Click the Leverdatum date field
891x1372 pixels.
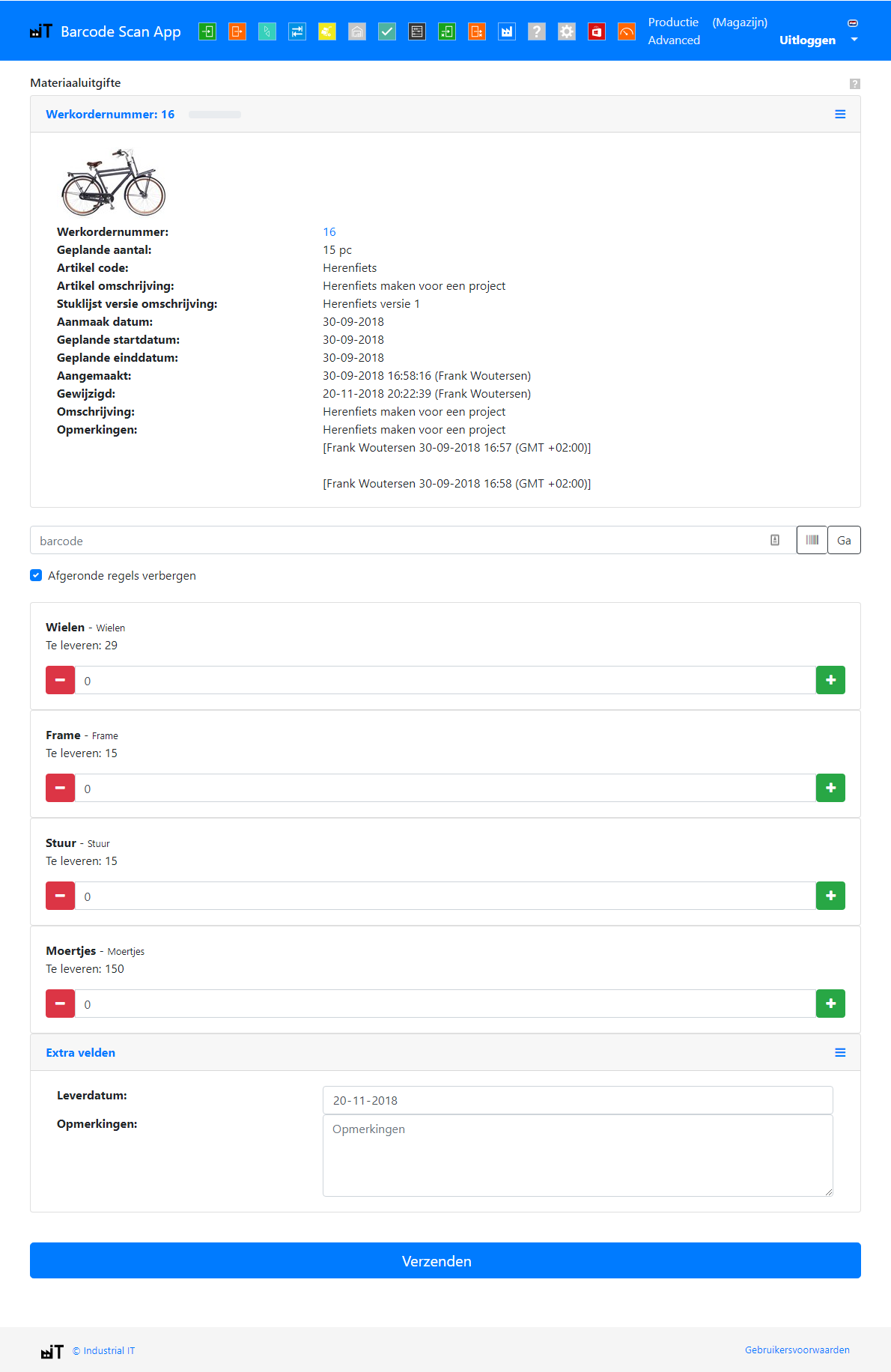coord(577,1100)
